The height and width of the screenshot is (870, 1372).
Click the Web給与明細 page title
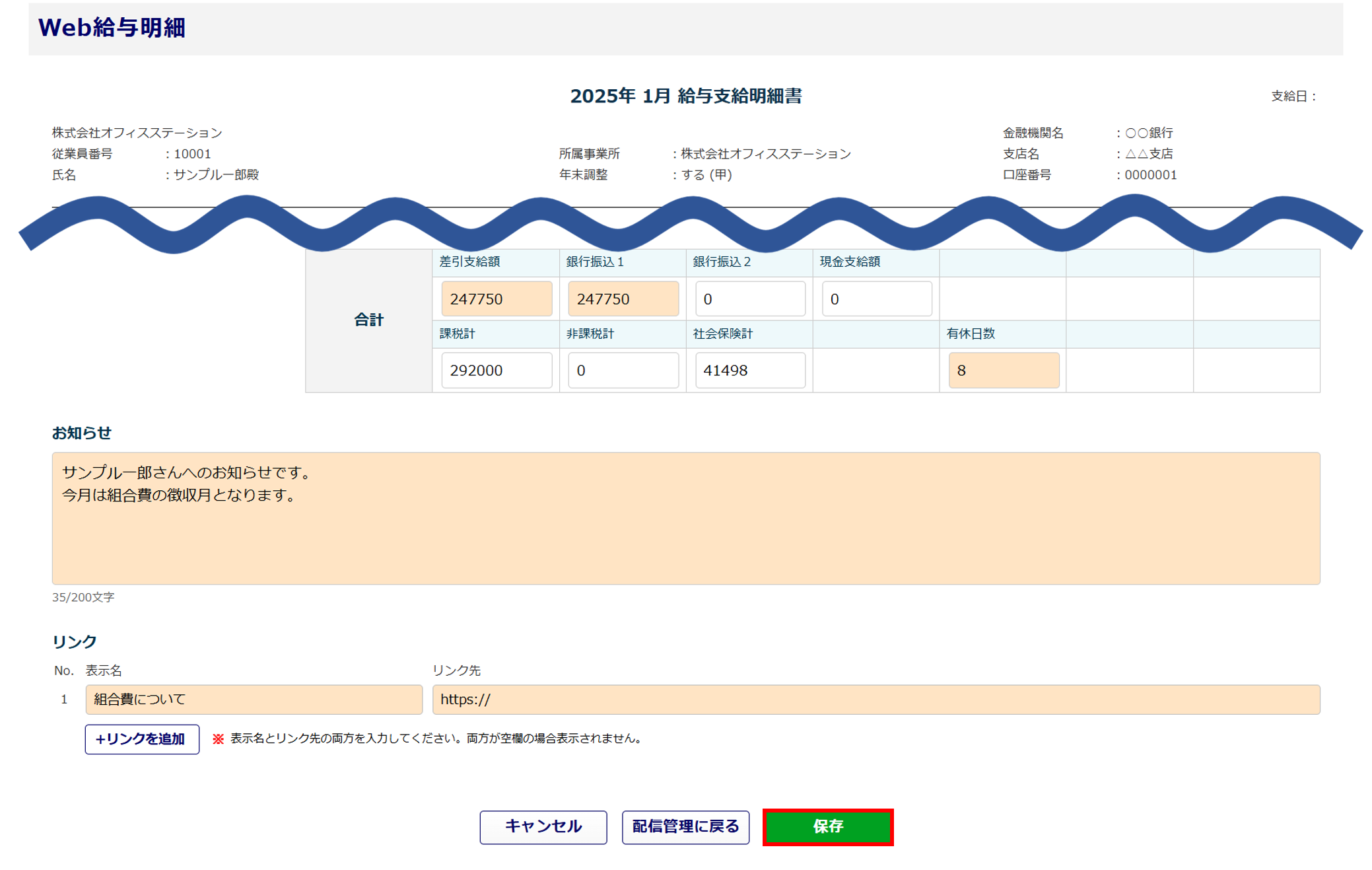(112, 28)
